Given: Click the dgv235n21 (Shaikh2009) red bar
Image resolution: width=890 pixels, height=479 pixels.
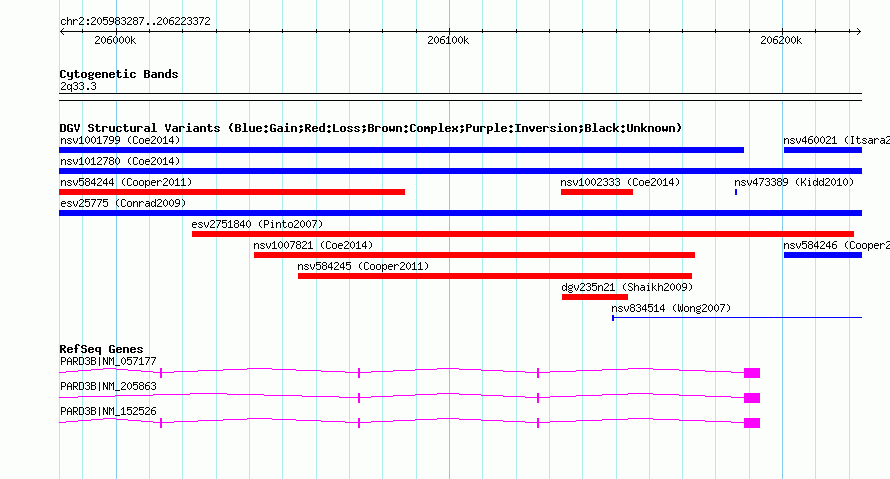Looking at the screenshot, I should tap(595, 297).
